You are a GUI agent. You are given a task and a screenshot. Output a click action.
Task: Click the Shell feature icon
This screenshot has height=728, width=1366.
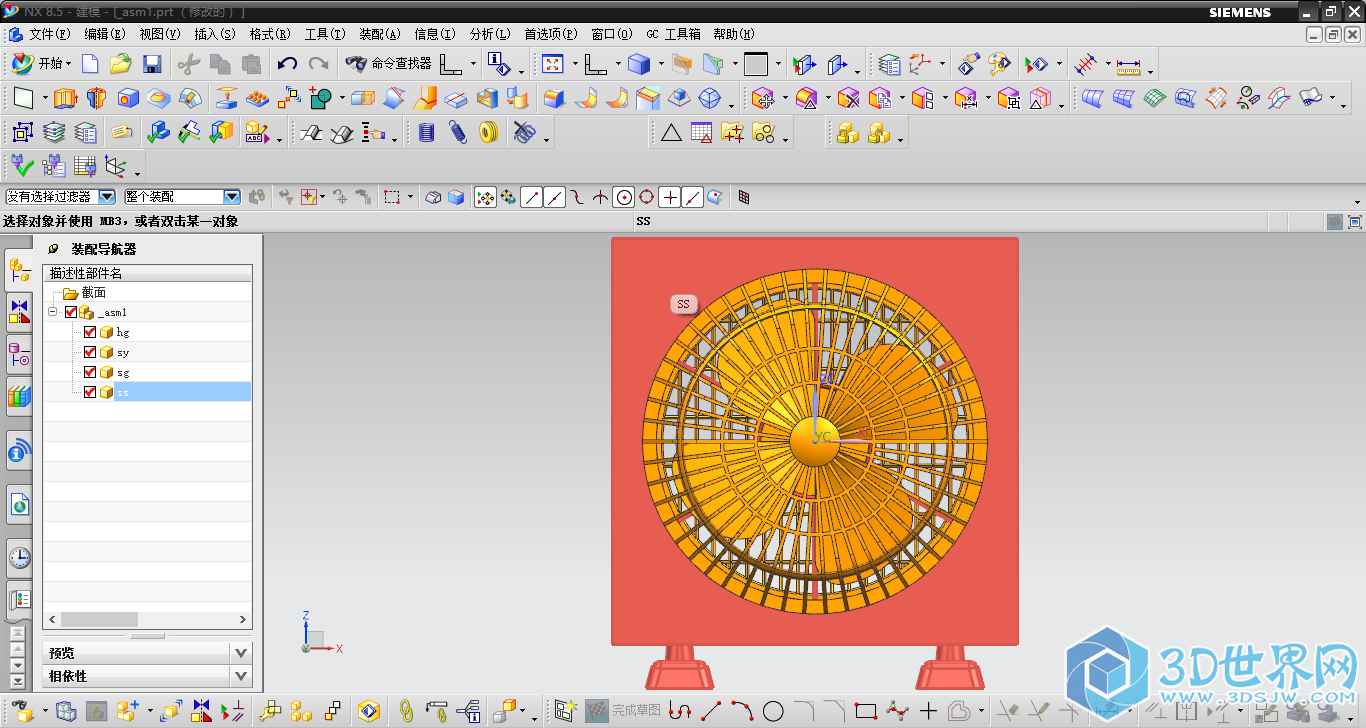[x=487, y=98]
